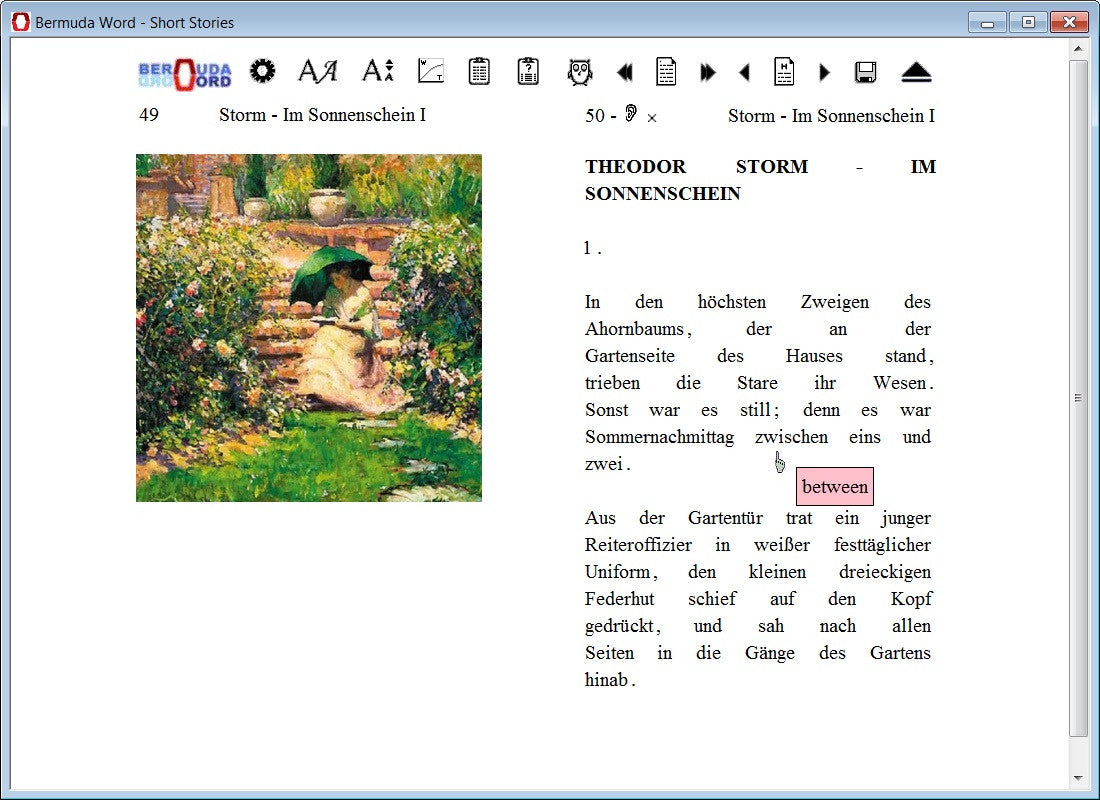
Task: Click the word 'trieben'
Action: click(612, 383)
